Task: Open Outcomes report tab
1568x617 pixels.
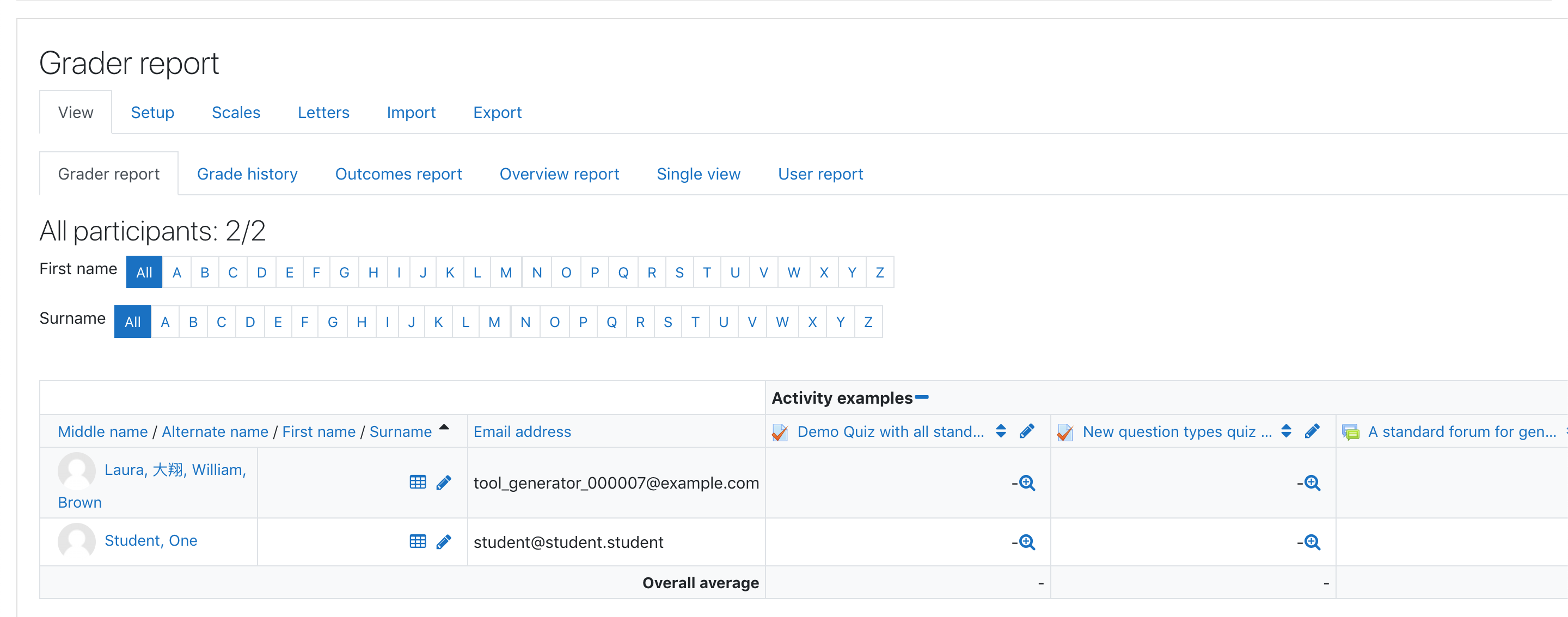Action: click(399, 174)
